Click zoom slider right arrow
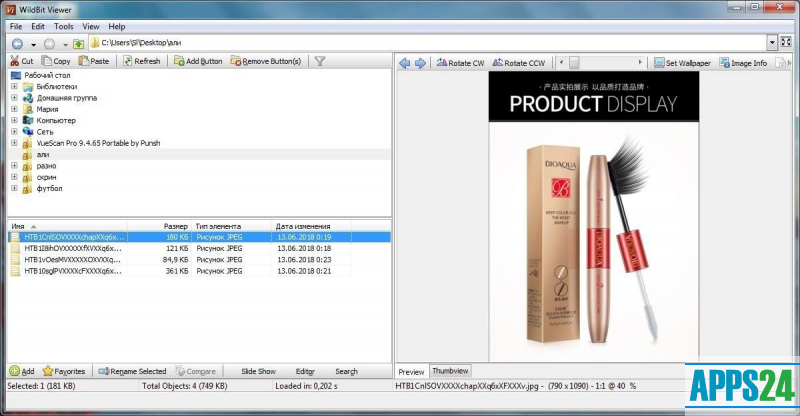 [640, 62]
